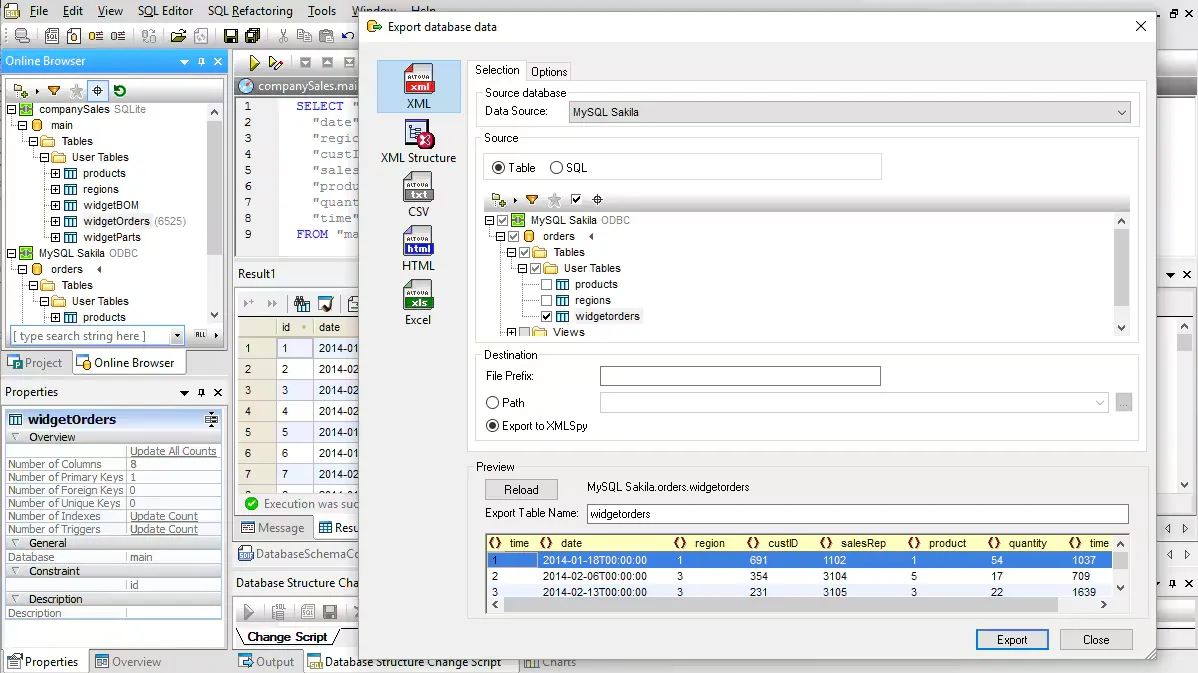Open the SQL Editor menu

coord(165,11)
